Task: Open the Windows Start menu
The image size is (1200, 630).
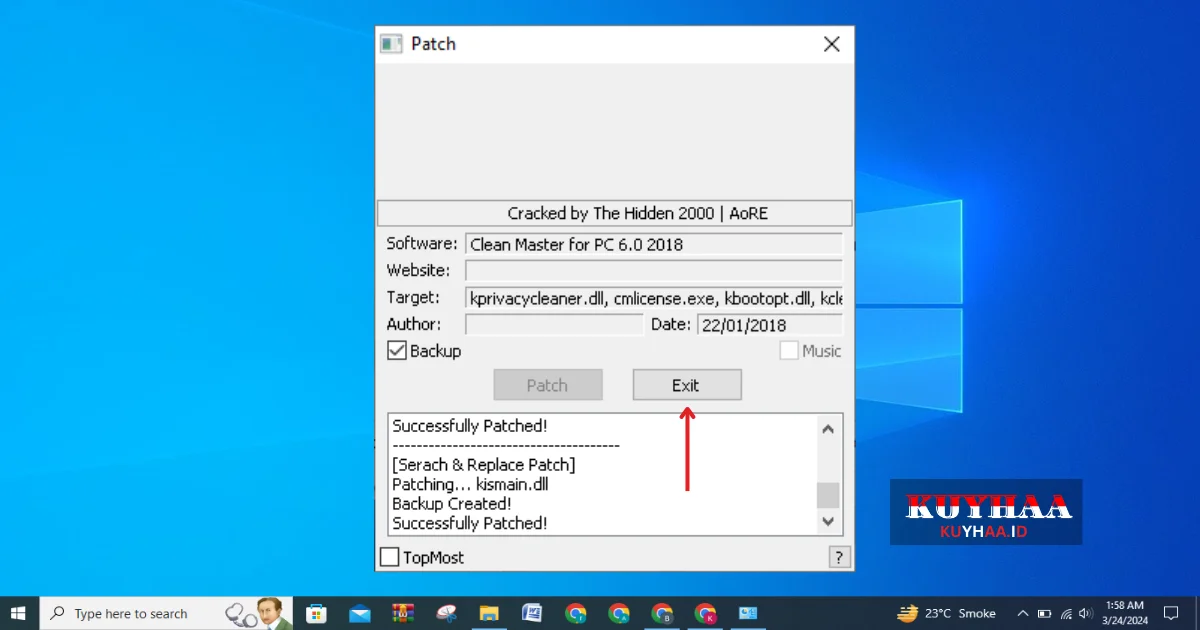Action: (18, 613)
